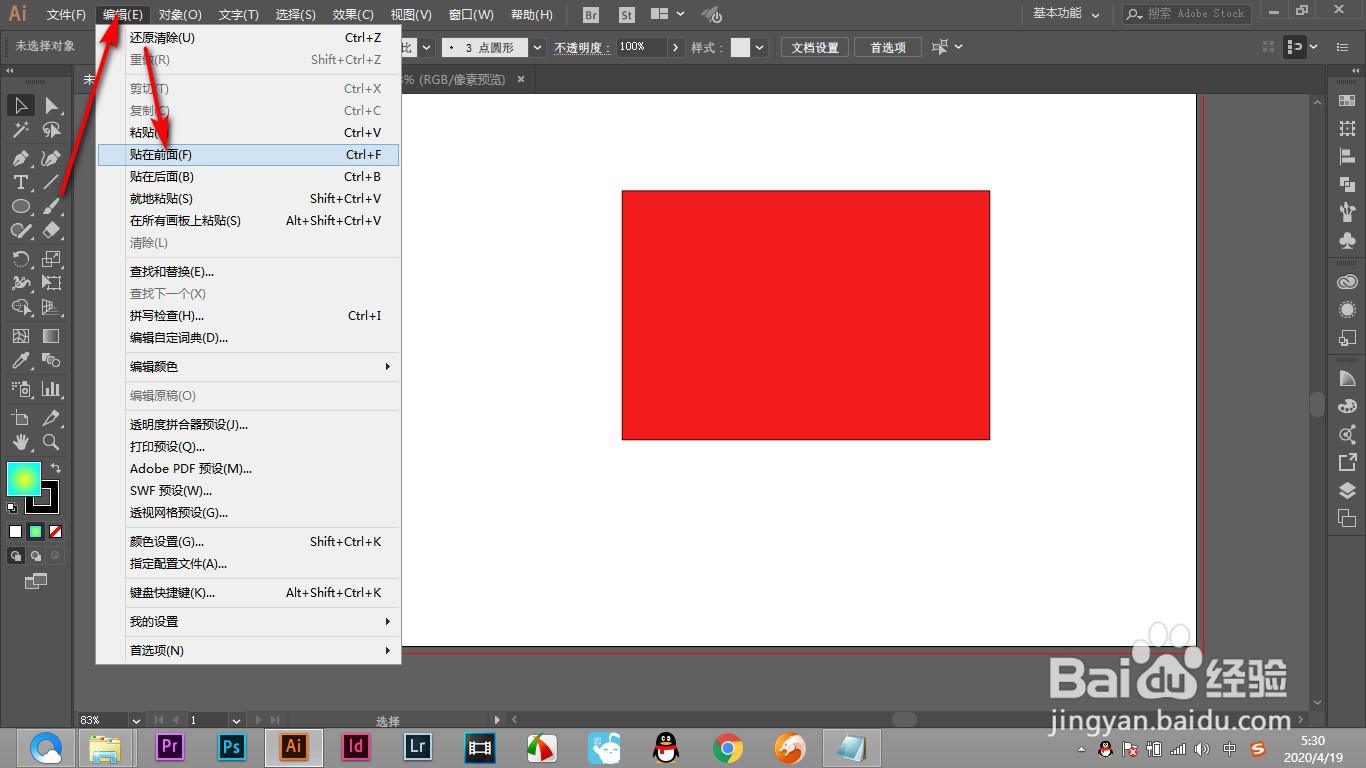Go to next artboard arrow

(259, 720)
